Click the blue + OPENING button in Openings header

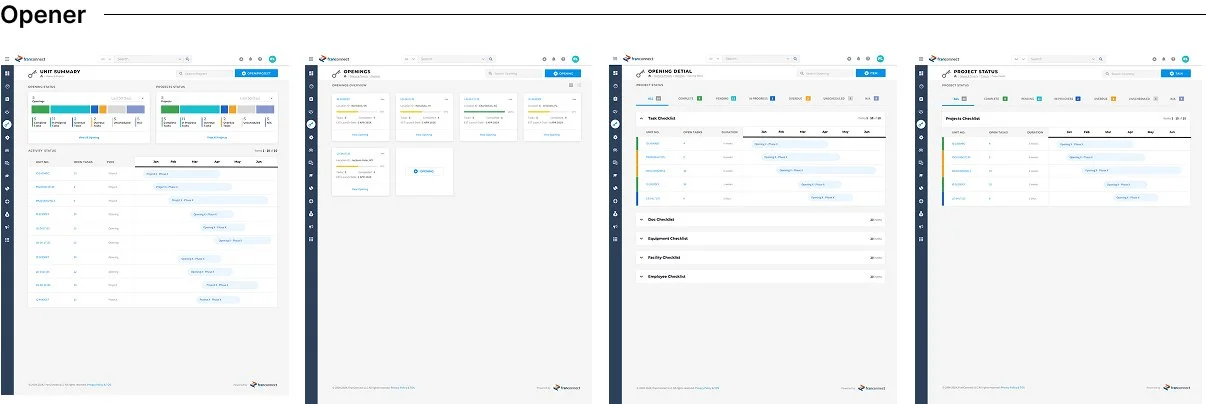tap(563, 73)
